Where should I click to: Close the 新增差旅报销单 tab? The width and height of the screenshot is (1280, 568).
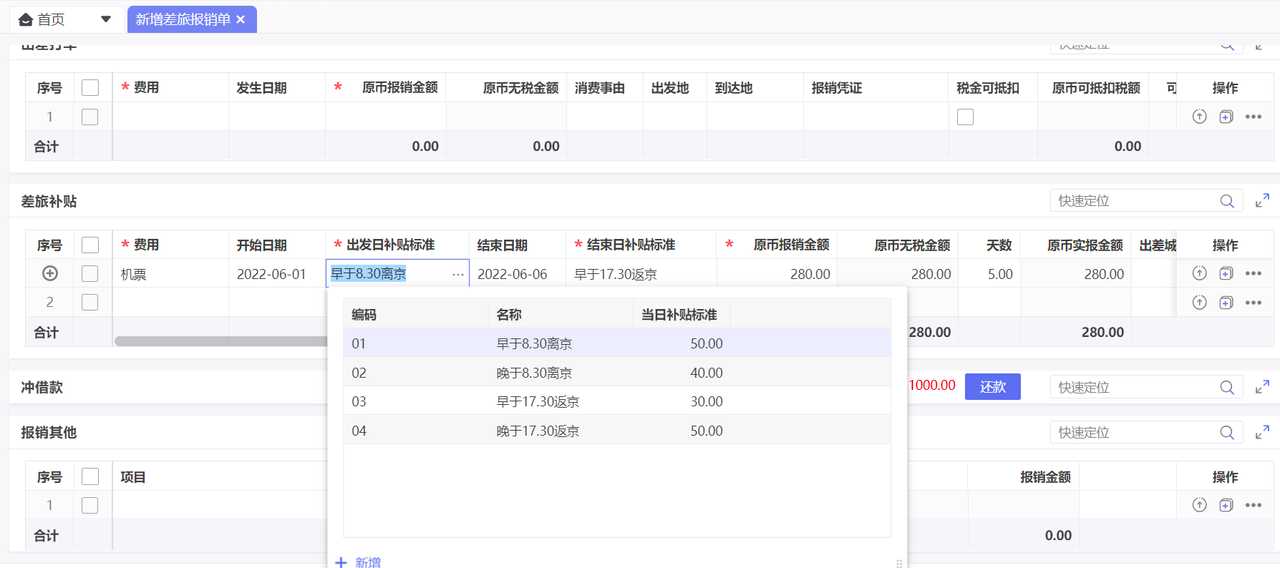[x=241, y=19]
